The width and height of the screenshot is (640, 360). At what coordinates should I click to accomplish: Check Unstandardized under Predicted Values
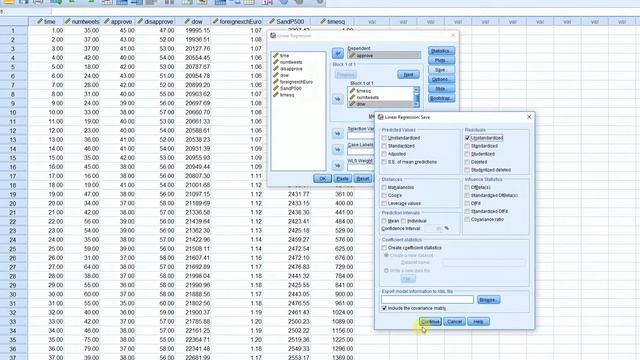click(384, 138)
